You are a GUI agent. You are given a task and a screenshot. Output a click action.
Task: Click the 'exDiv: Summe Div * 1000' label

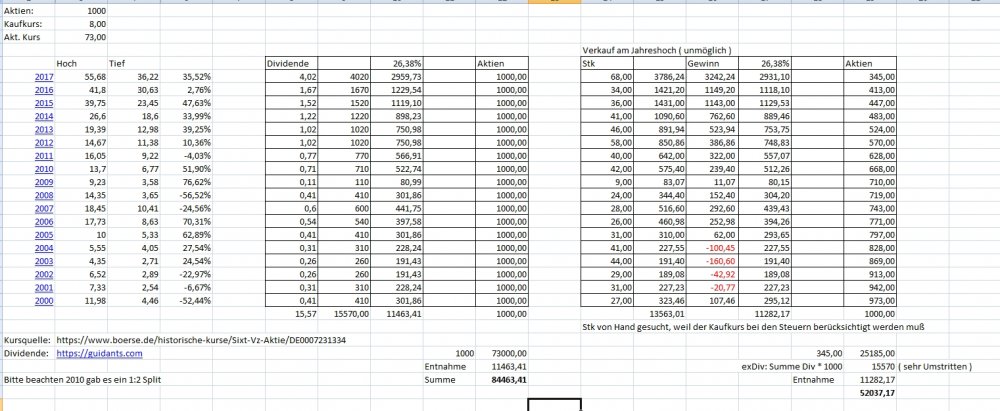(791, 366)
